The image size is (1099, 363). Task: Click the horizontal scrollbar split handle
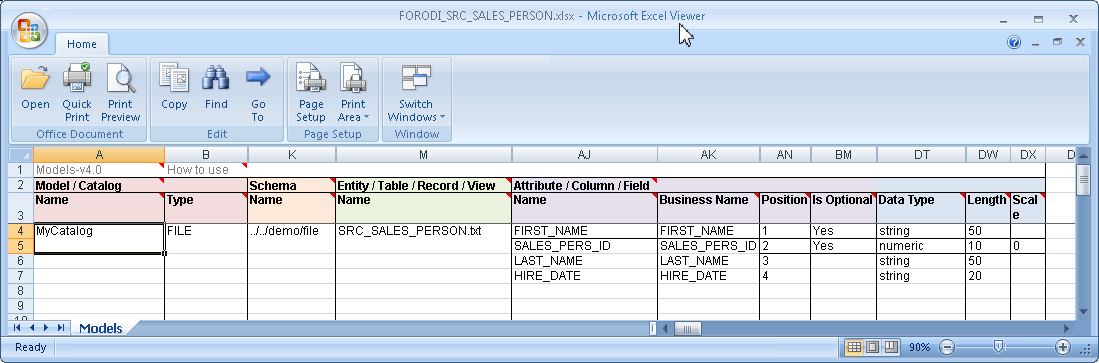(653, 328)
